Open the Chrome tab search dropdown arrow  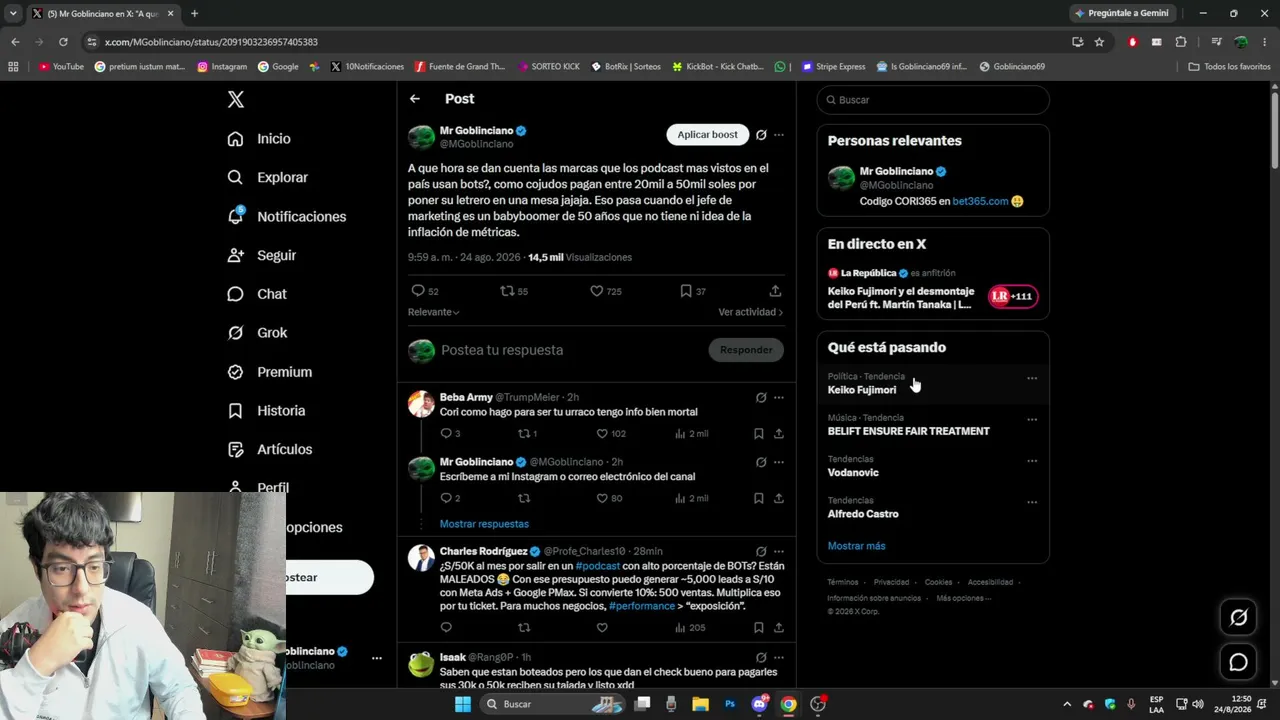(x=13, y=13)
